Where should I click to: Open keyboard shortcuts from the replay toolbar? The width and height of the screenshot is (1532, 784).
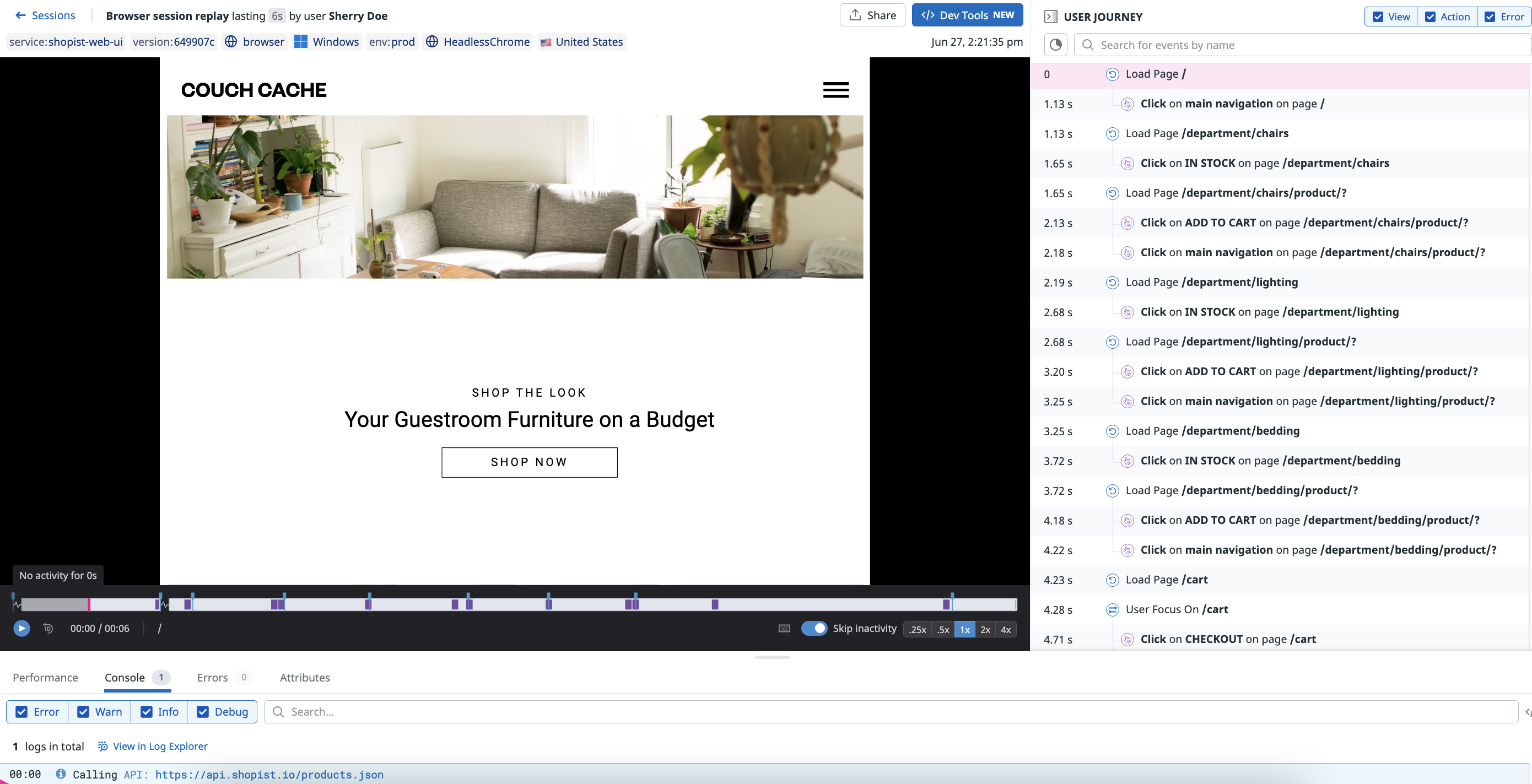click(784, 628)
